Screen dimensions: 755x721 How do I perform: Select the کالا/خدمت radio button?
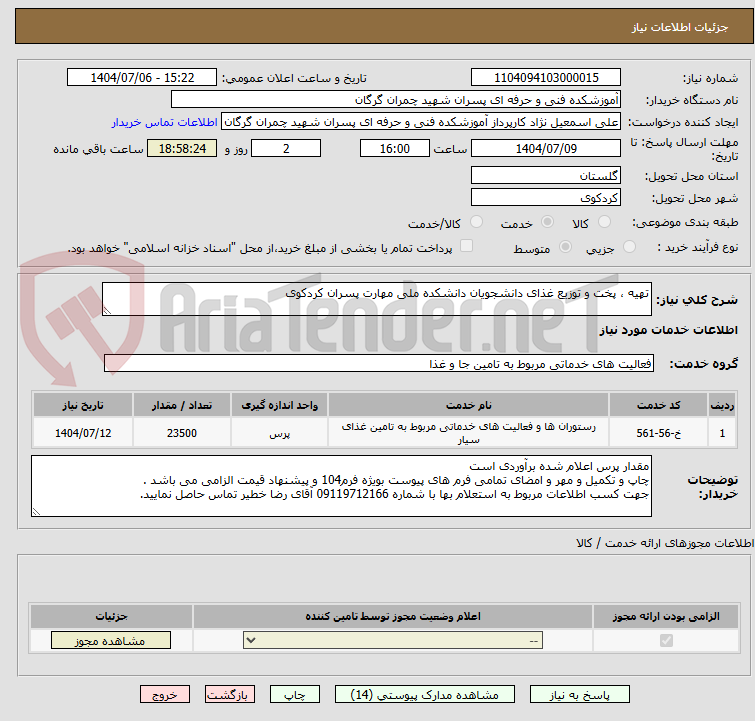[x=476, y=222]
